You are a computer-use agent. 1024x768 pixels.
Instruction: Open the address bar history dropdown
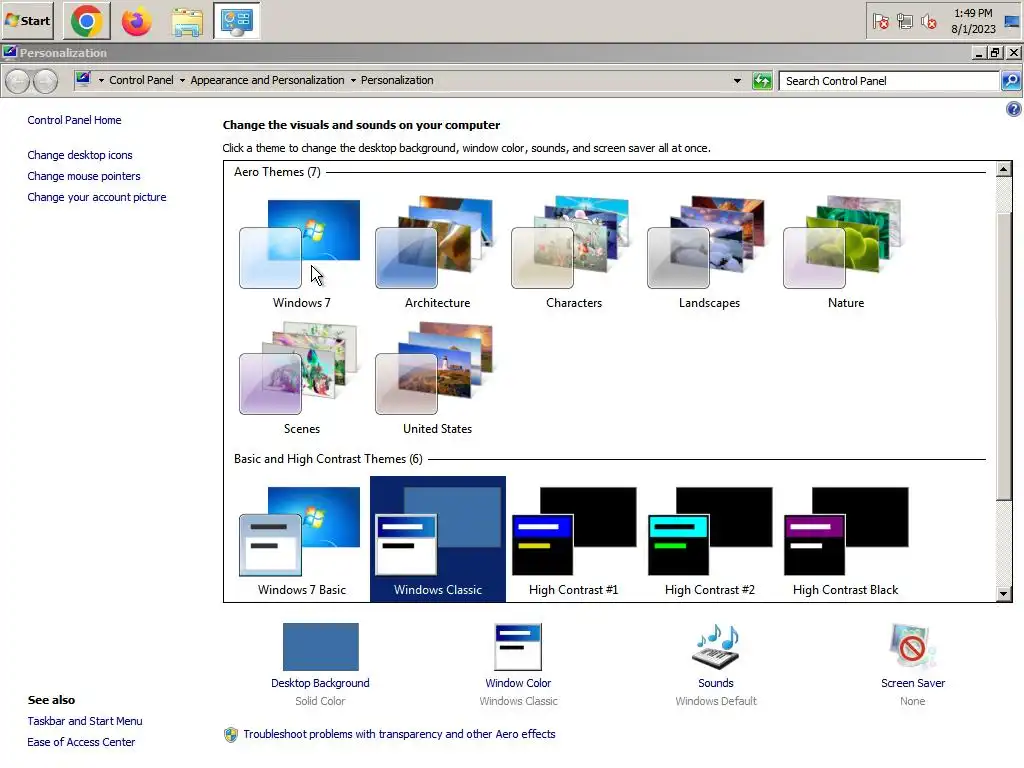coord(737,81)
